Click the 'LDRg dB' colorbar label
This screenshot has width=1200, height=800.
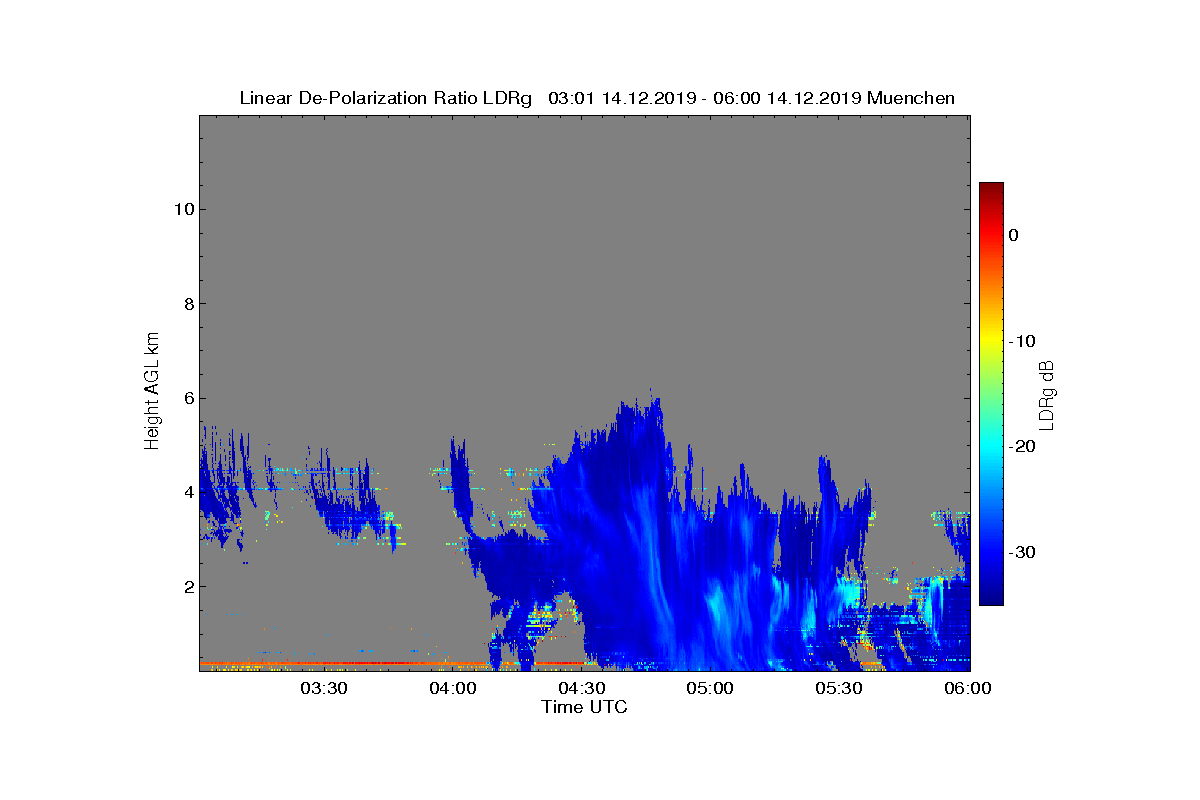[1047, 395]
